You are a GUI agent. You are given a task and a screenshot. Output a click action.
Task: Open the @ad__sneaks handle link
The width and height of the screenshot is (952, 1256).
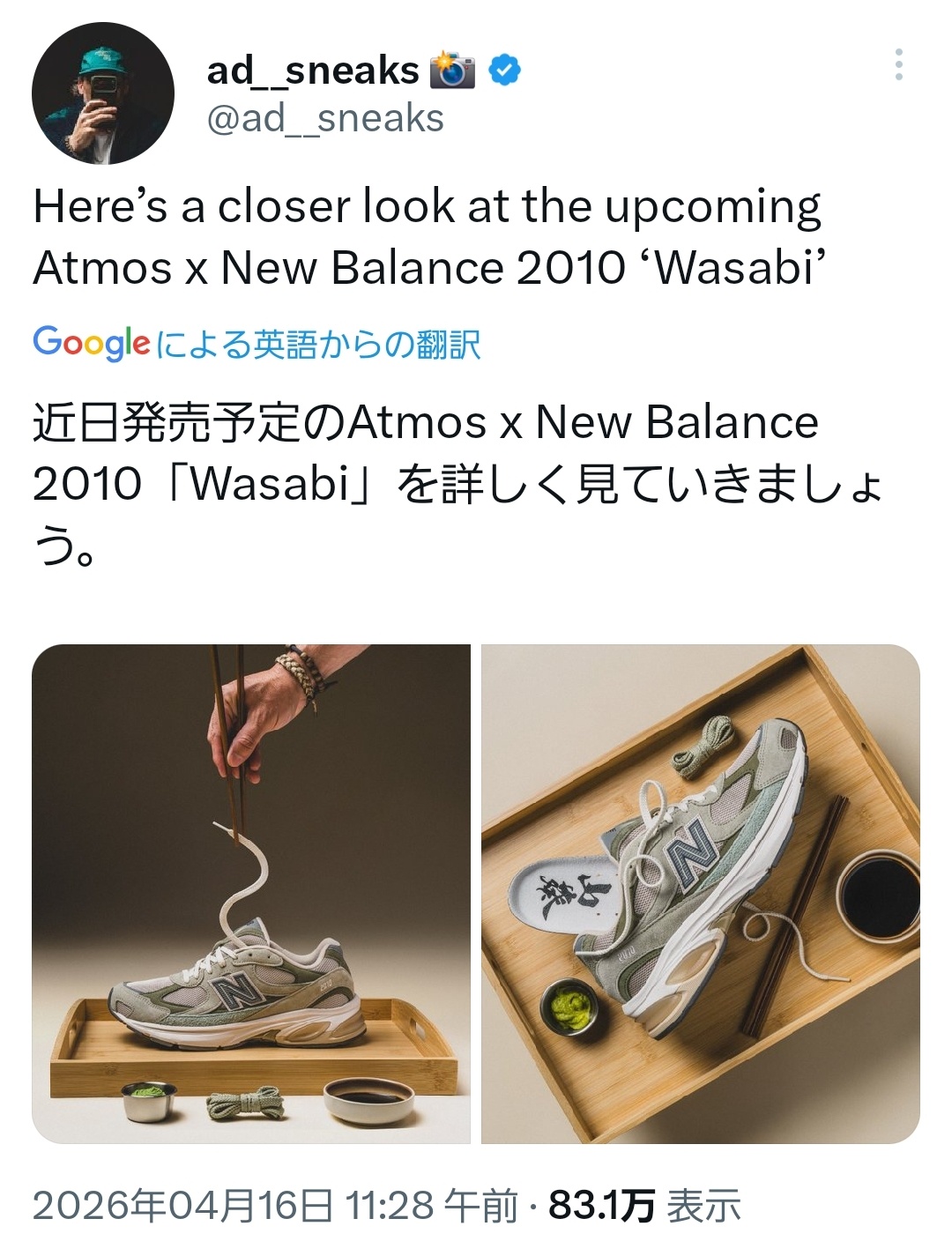click(x=325, y=118)
